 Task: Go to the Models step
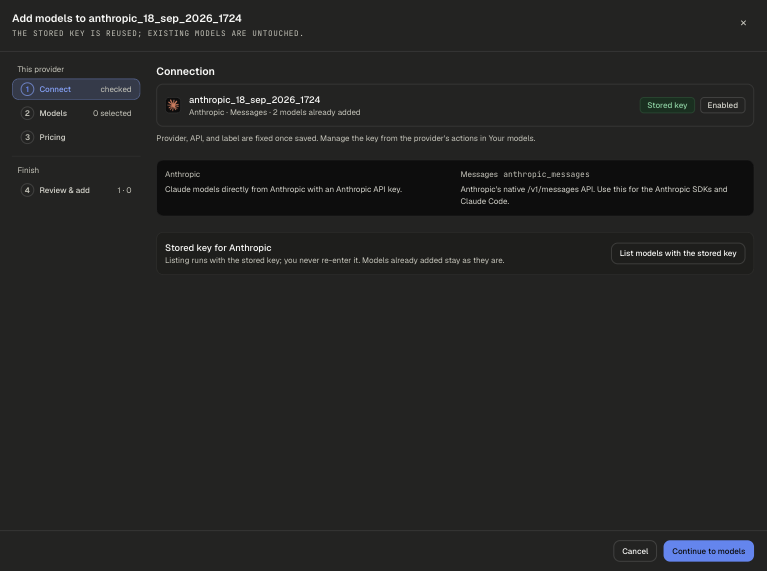pyautogui.click(x=76, y=113)
